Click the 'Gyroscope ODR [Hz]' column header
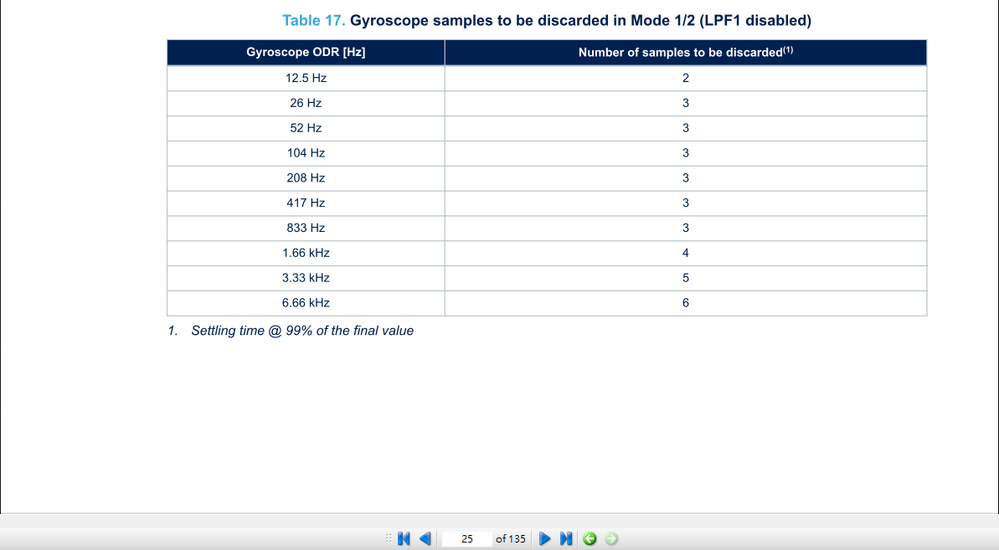The image size is (999, 550). (x=306, y=52)
